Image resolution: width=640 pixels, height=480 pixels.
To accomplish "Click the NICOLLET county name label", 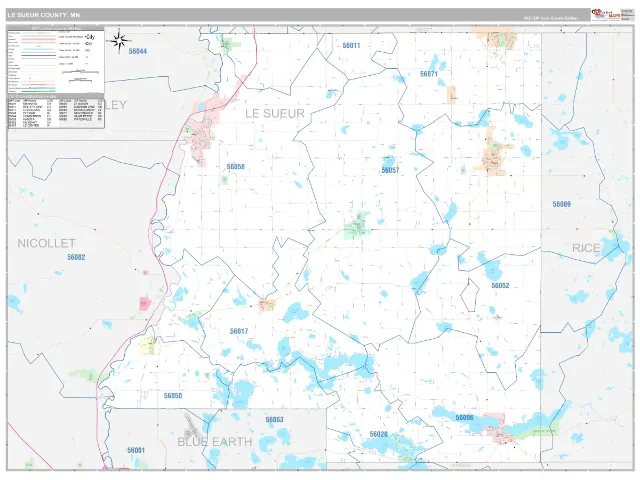I will coord(47,244).
